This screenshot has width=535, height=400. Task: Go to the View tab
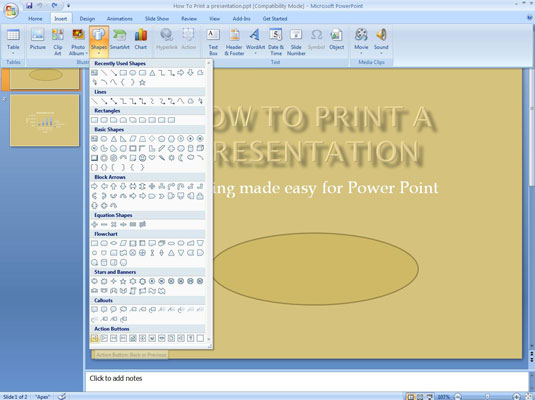(x=214, y=19)
